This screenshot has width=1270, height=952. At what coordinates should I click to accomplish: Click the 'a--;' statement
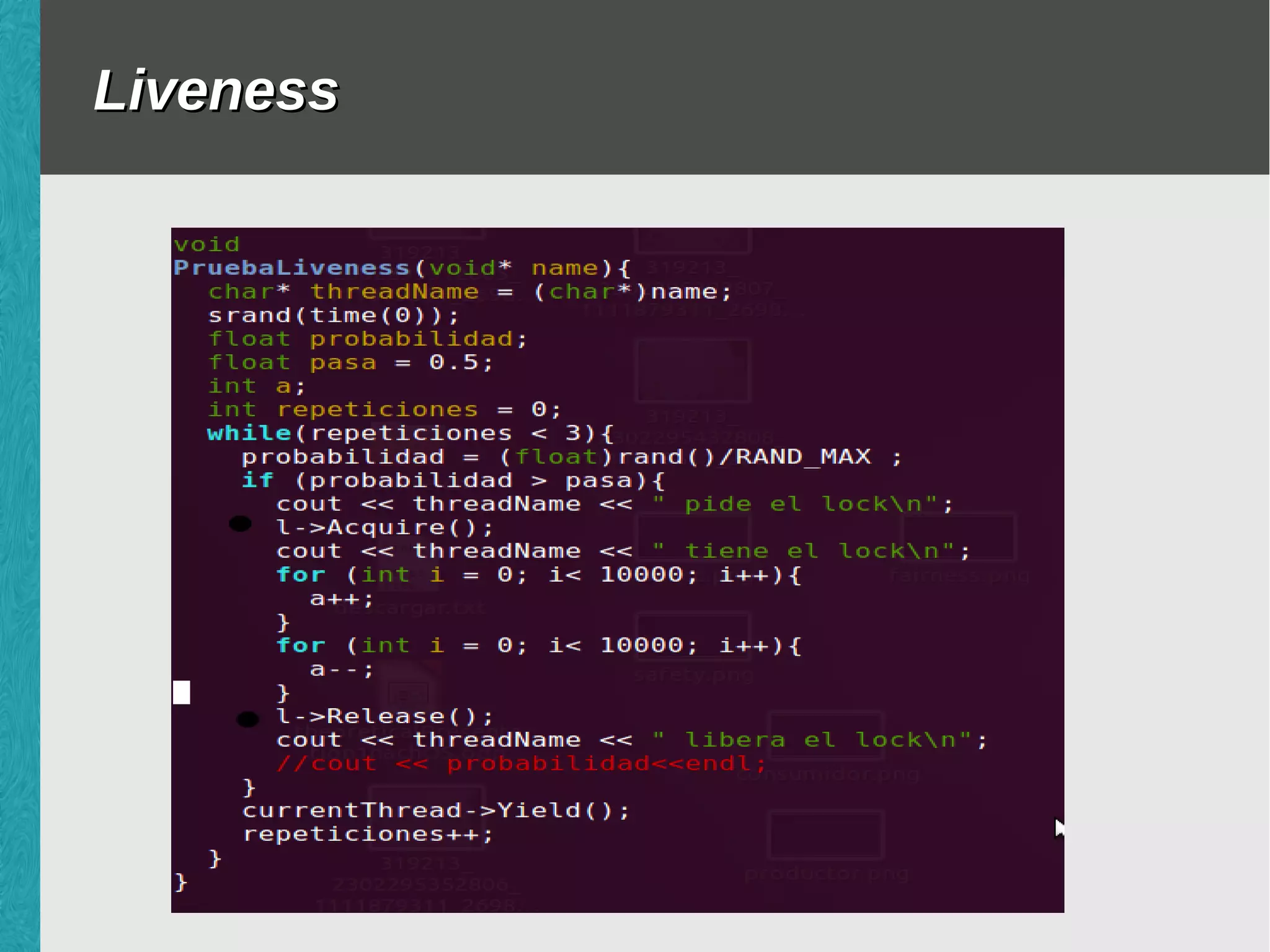pos(342,669)
